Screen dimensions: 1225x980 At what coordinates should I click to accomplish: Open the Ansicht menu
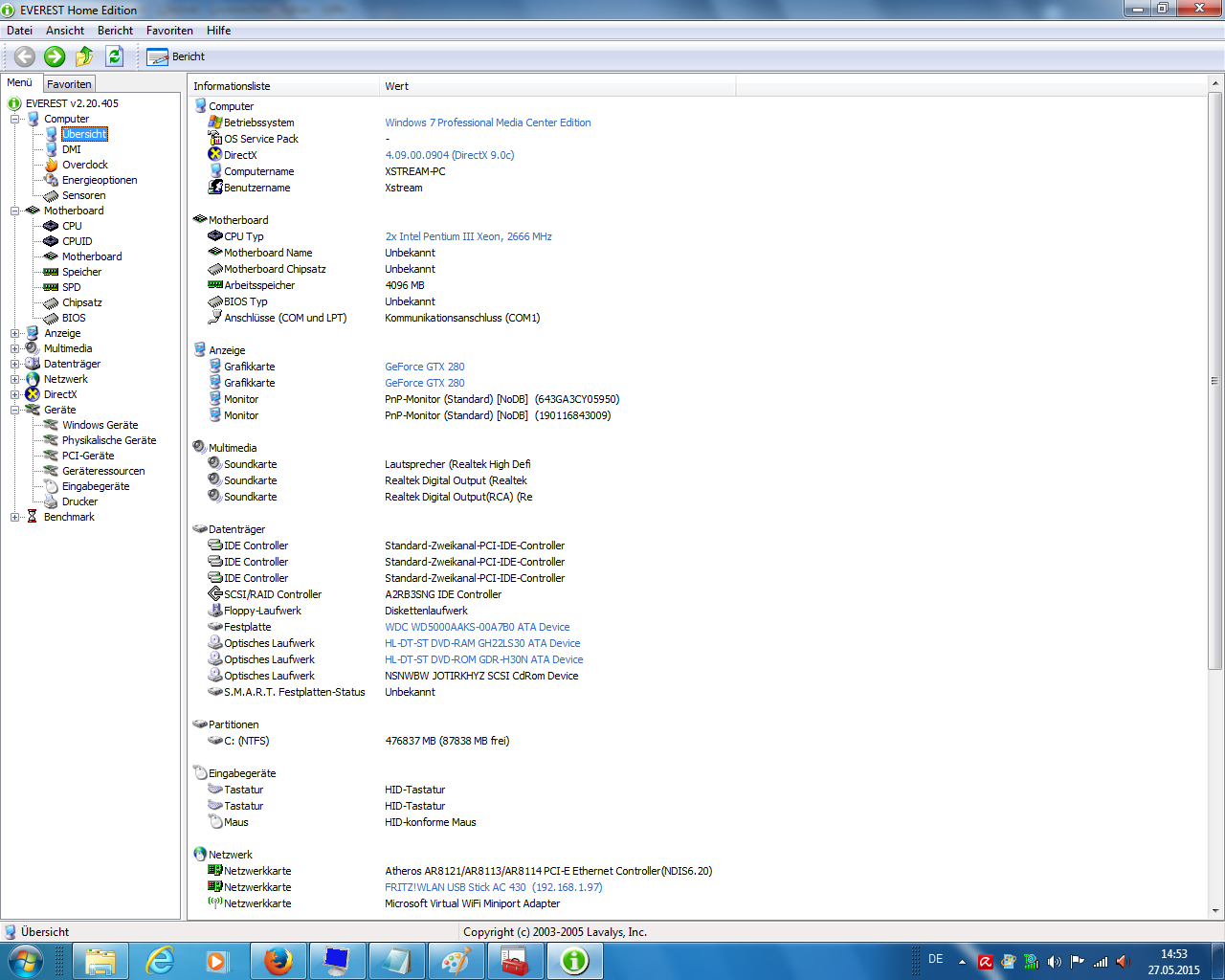point(65,31)
